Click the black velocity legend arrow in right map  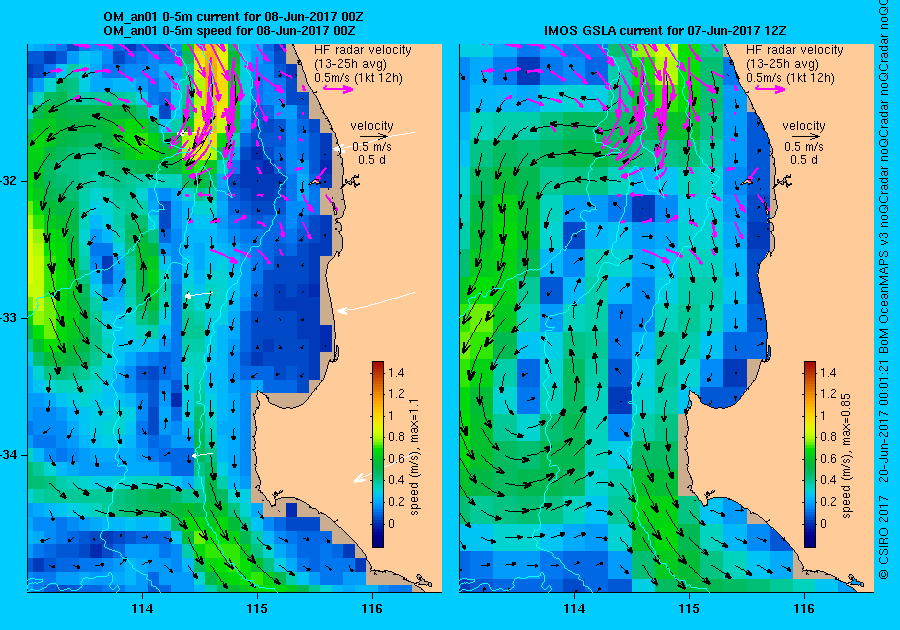[805, 137]
